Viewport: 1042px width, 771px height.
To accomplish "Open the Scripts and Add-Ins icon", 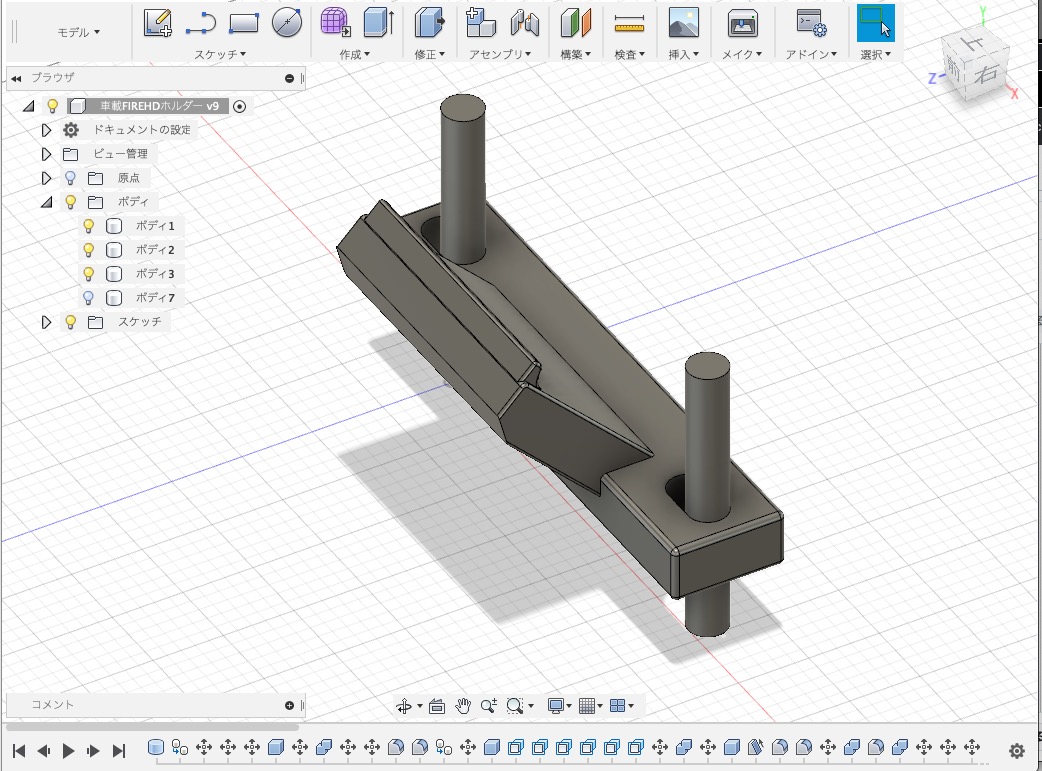I will pyautogui.click(x=811, y=23).
